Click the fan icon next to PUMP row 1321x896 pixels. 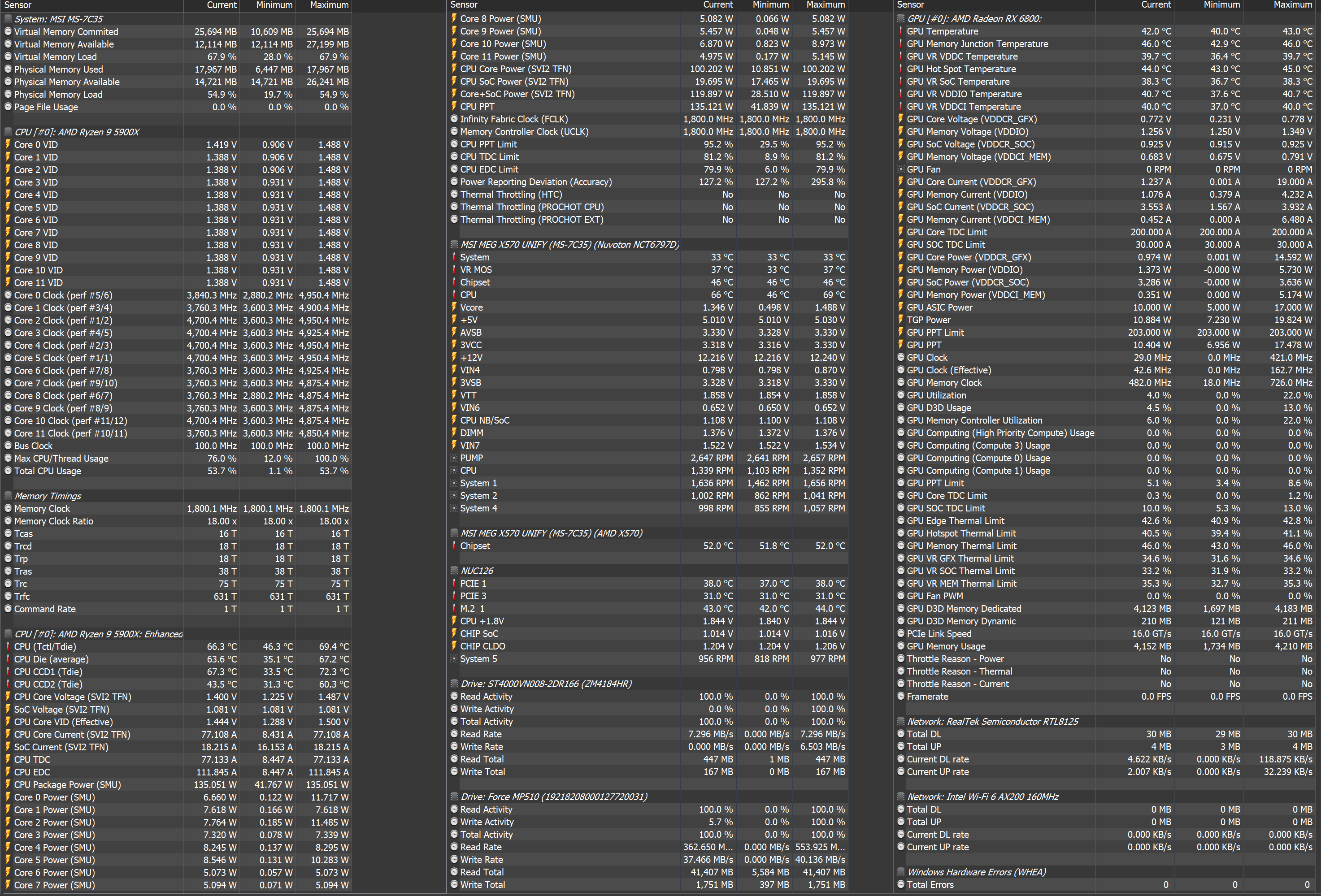click(454, 458)
